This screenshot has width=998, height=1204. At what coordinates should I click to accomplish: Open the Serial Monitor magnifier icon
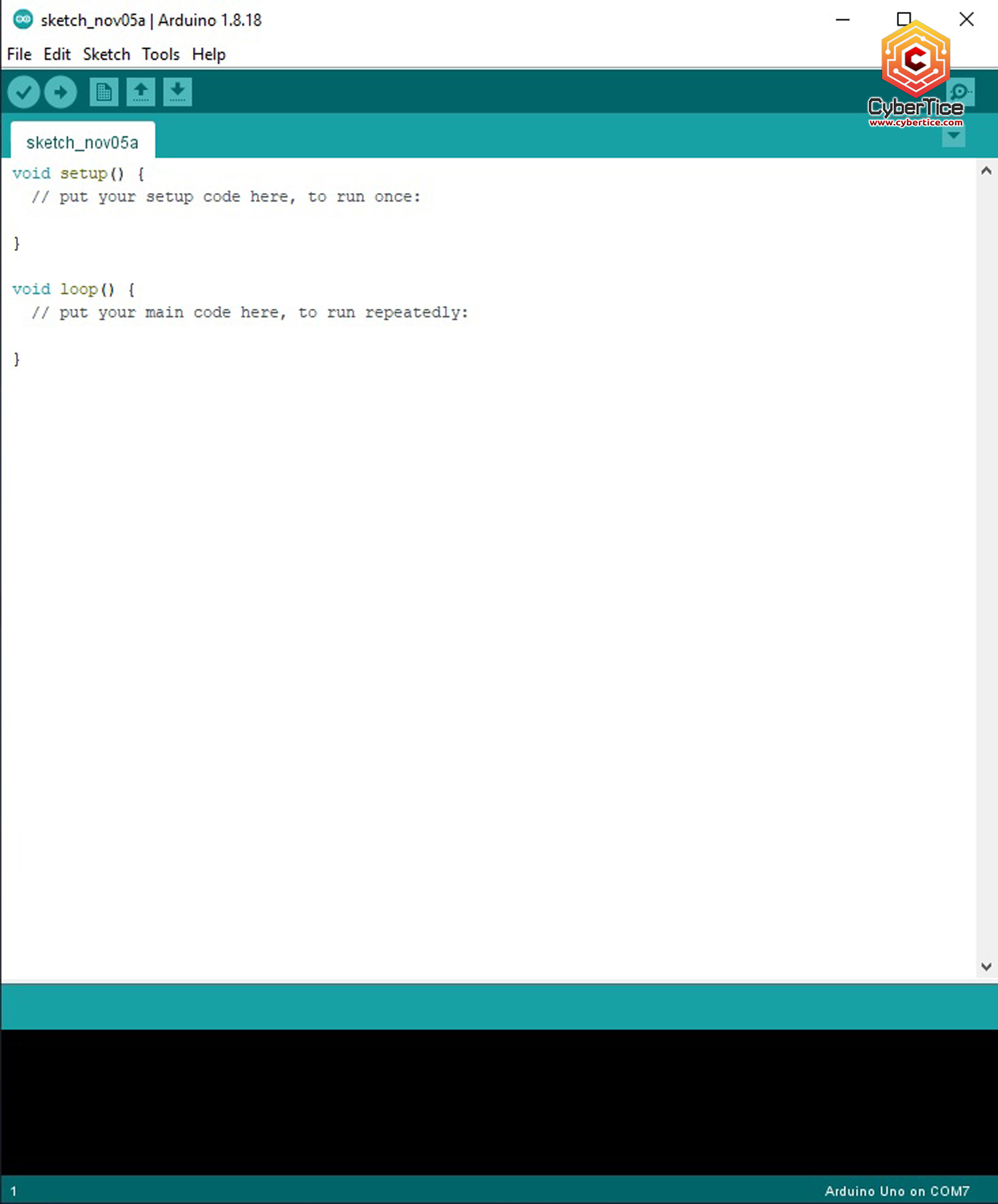(961, 92)
